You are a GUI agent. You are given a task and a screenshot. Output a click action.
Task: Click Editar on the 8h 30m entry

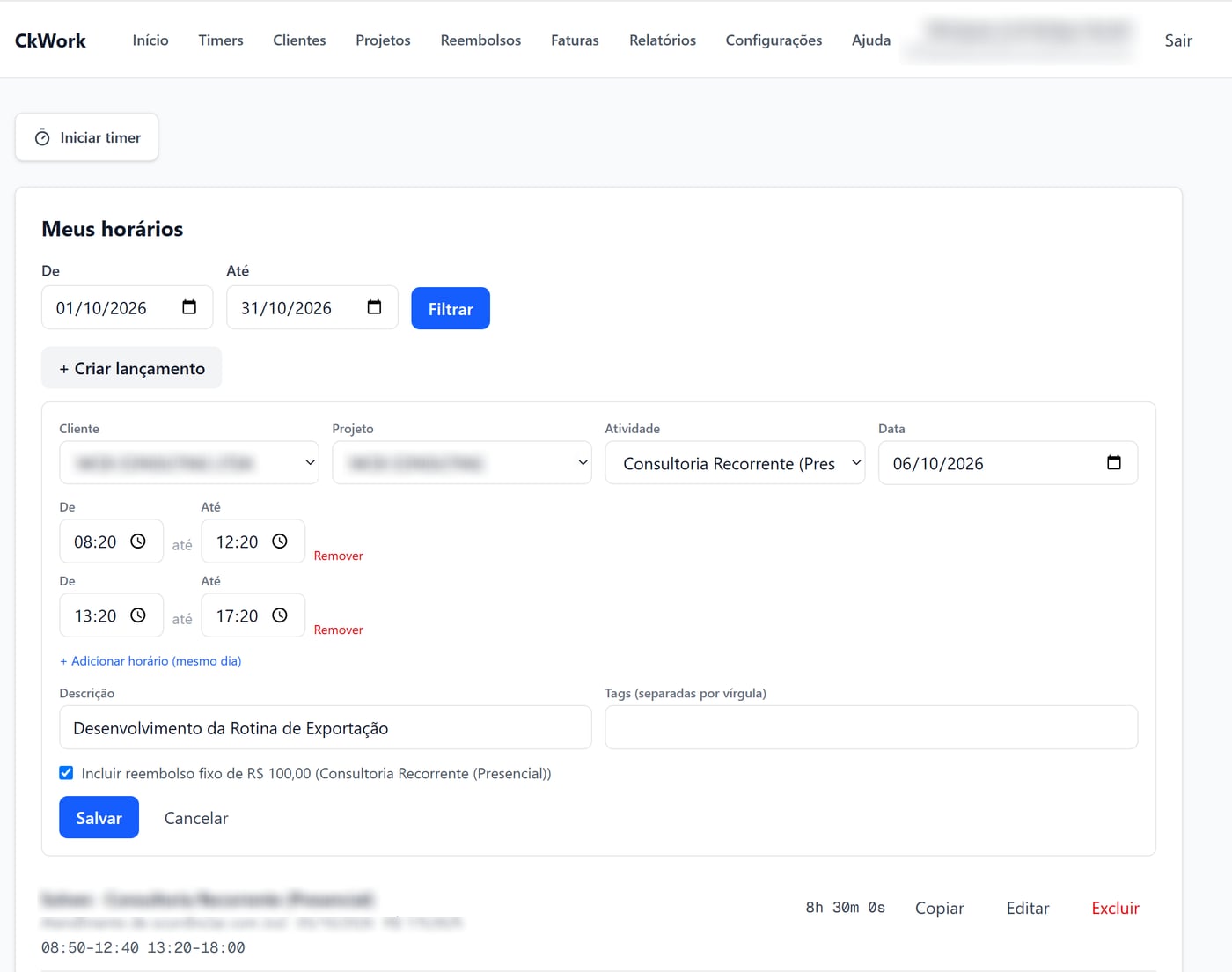[x=1028, y=908]
